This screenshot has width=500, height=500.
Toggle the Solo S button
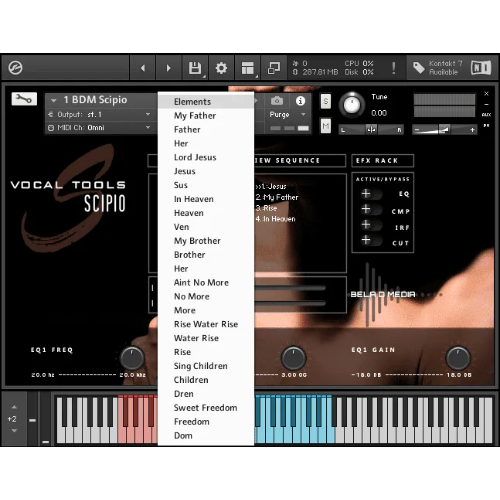coord(326,101)
